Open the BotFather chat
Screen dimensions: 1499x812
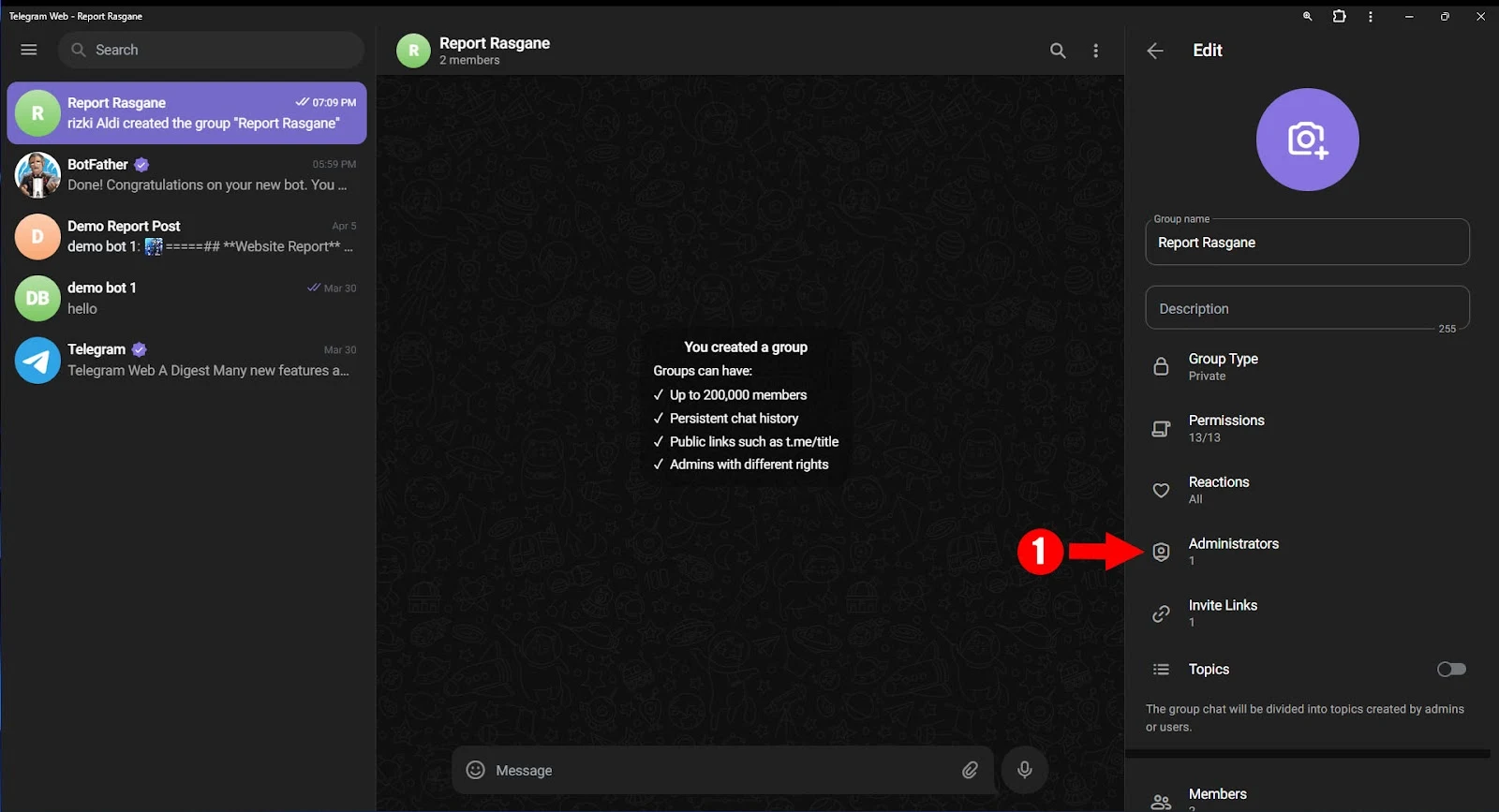pos(186,174)
